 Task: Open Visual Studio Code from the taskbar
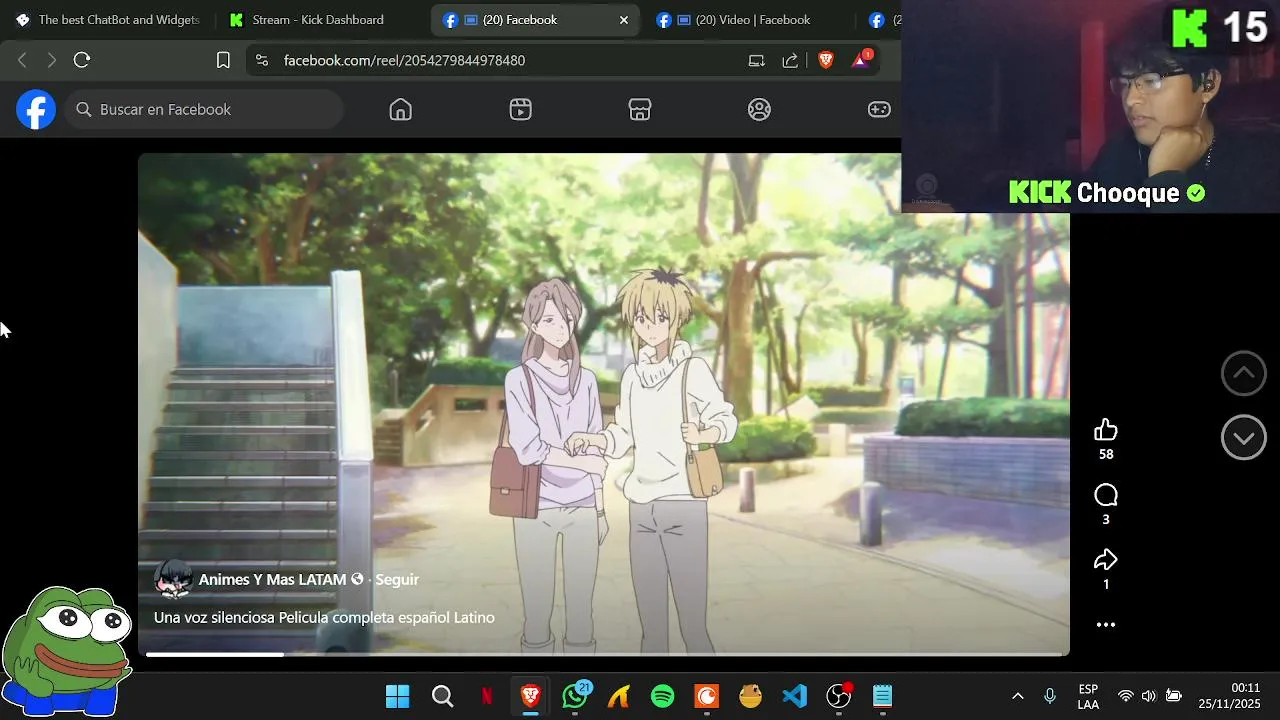[795, 696]
